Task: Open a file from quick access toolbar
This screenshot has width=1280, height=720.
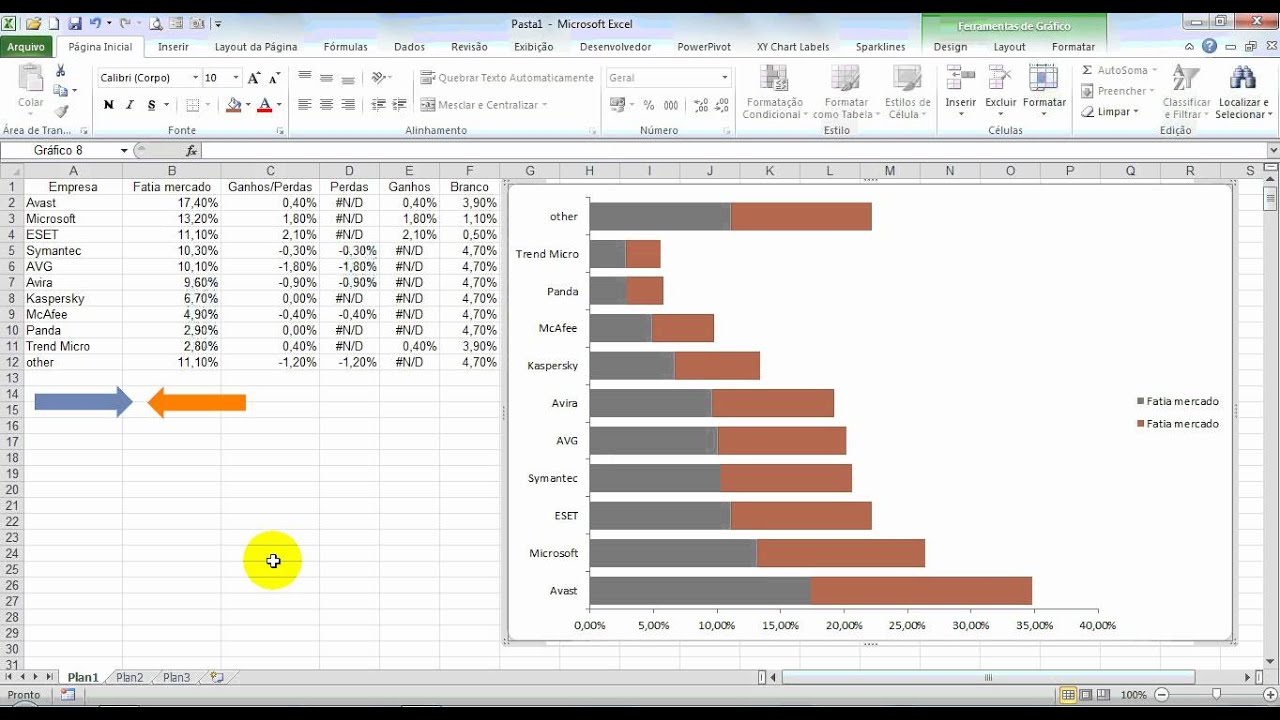Action: pos(33,23)
